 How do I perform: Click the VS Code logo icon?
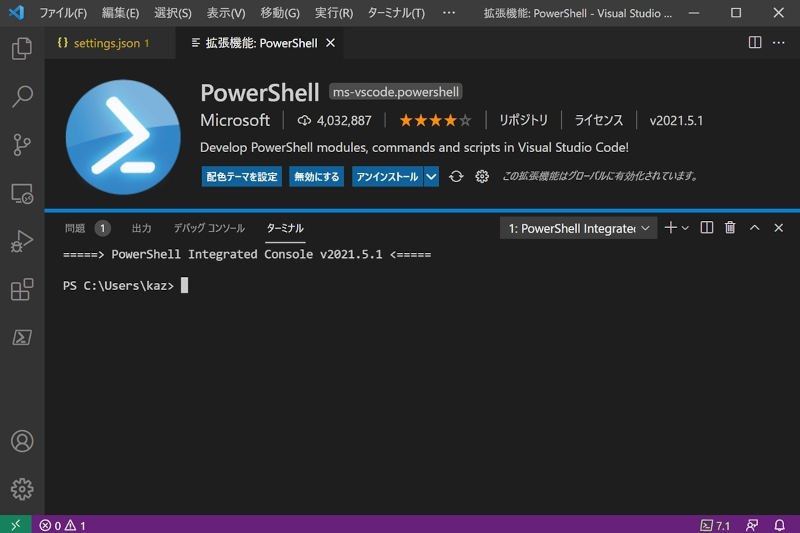pos(16,13)
